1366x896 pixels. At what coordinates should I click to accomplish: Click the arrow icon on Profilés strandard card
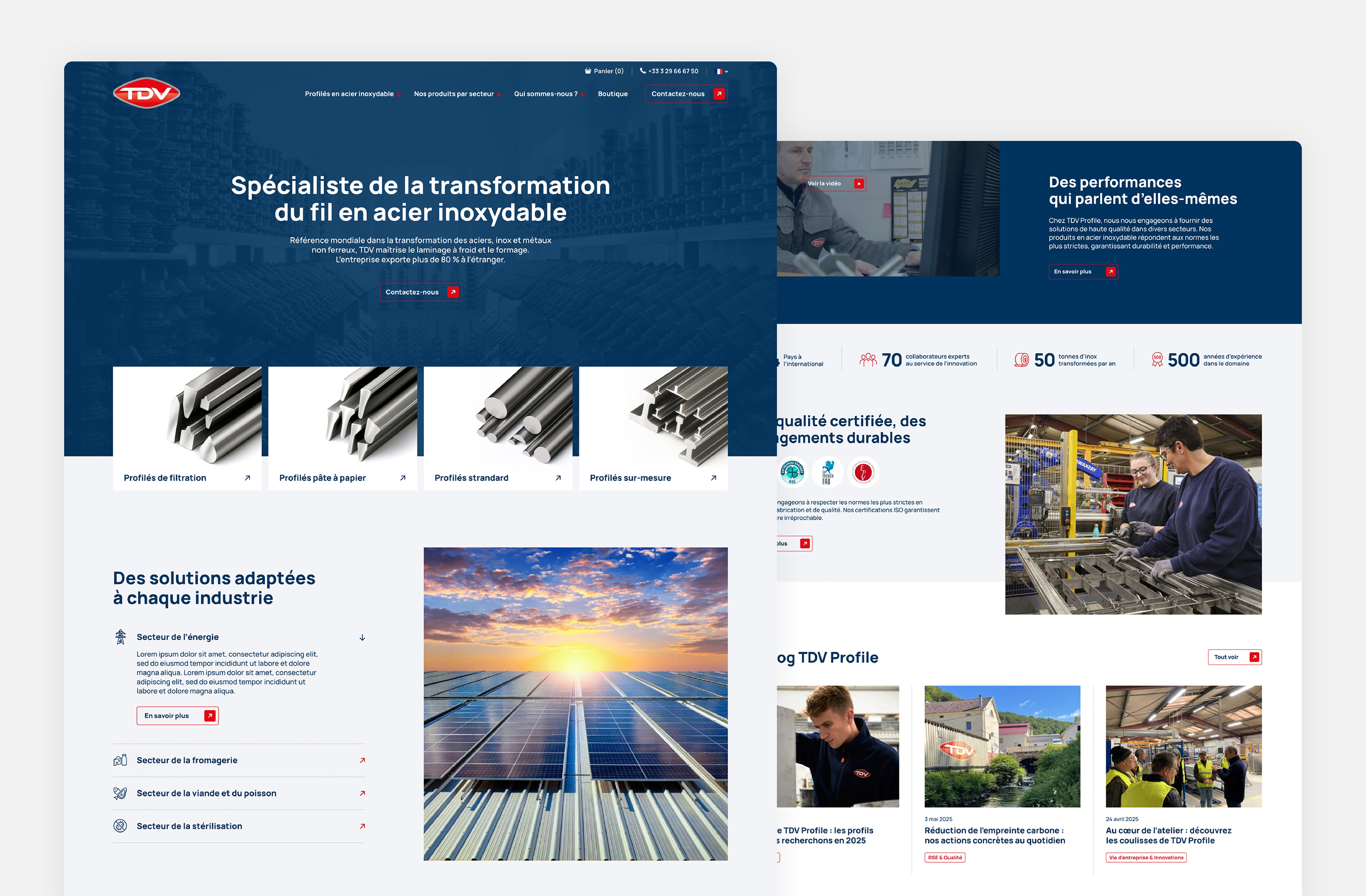(558, 478)
